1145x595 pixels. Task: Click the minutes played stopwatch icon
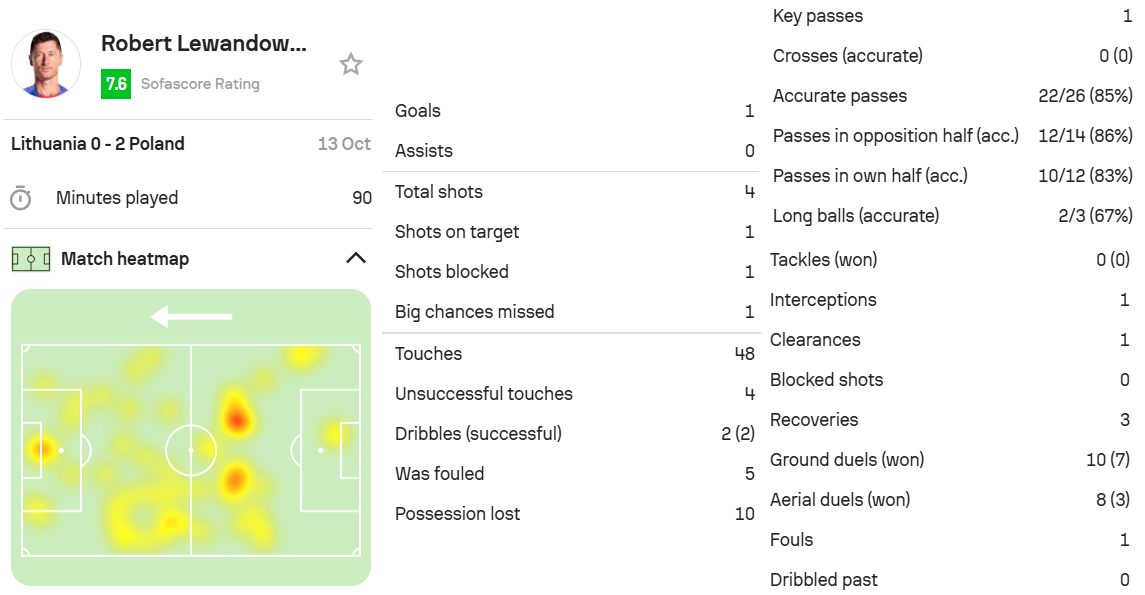20,198
